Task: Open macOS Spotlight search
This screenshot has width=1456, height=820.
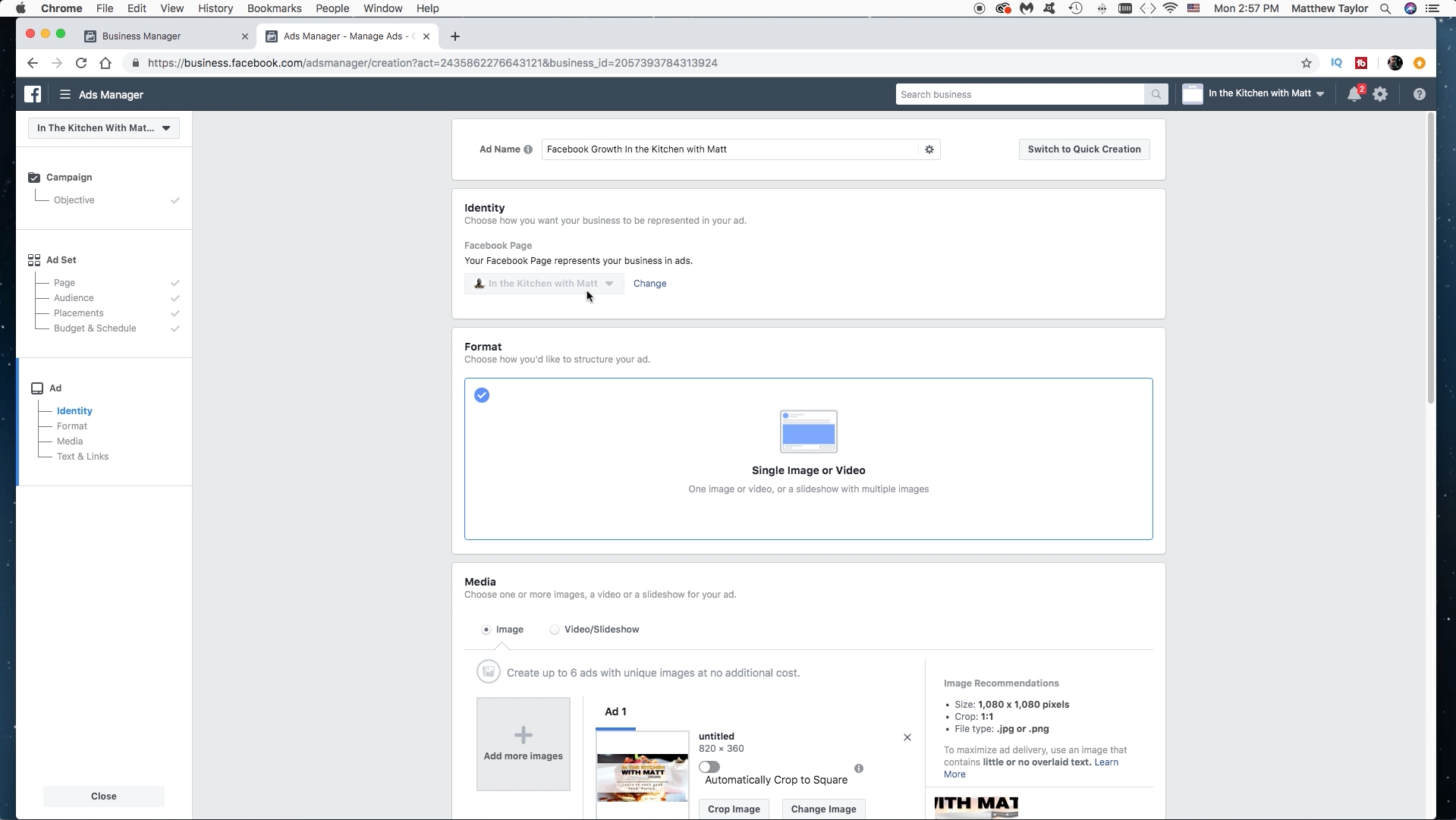Action: (x=1385, y=8)
